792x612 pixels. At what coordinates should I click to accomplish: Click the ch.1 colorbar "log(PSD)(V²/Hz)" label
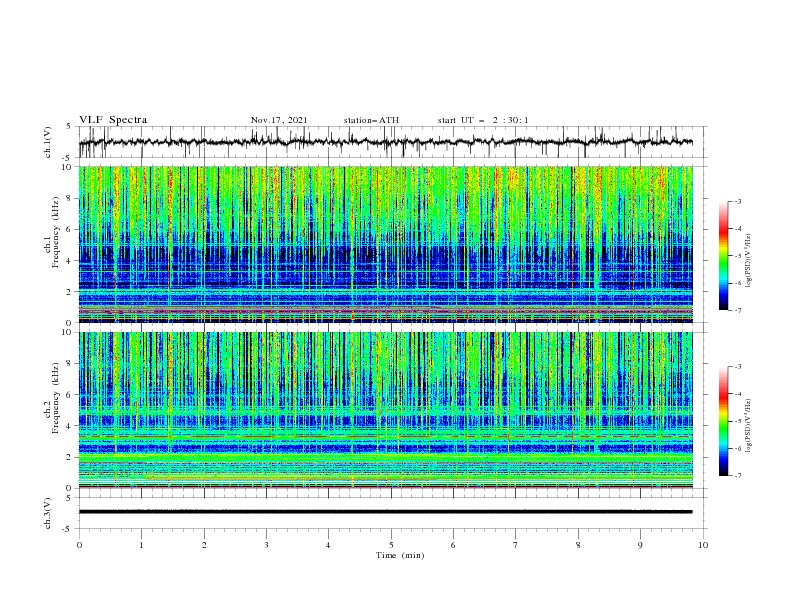(x=749, y=261)
